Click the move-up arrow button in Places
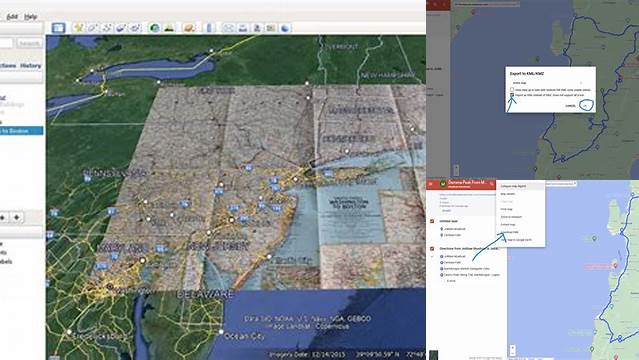The image size is (639, 360). tap(2, 217)
